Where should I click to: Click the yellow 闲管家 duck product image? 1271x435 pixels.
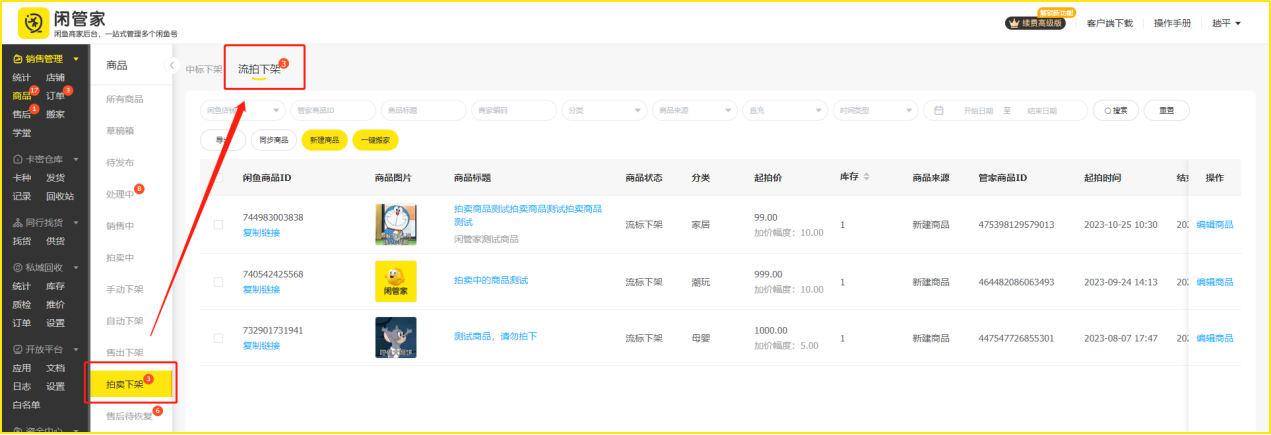coord(395,281)
